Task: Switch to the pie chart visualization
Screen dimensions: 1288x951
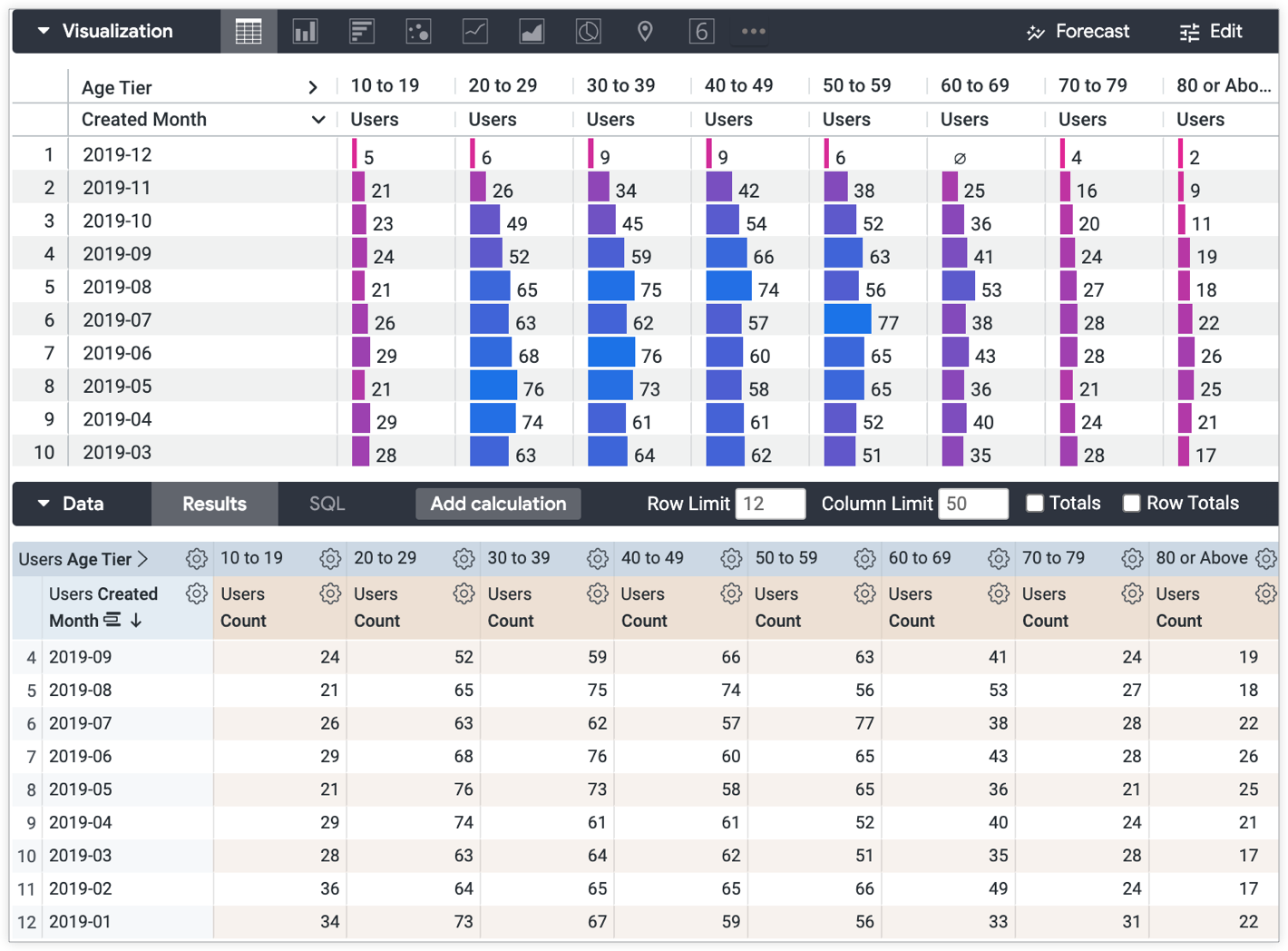Action: click(x=588, y=31)
